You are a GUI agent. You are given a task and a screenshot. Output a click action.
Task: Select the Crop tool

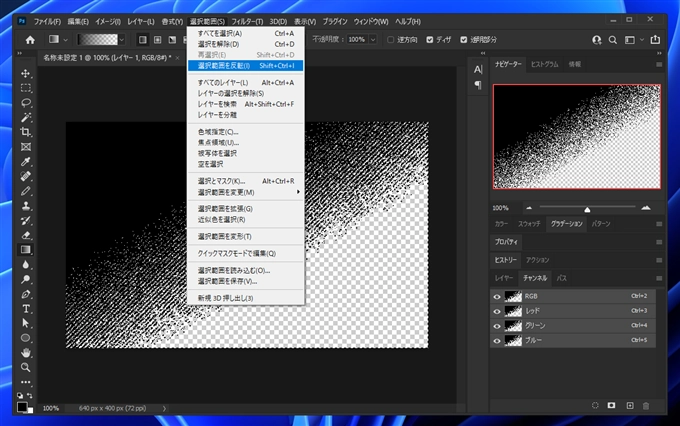(x=27, y=132)
